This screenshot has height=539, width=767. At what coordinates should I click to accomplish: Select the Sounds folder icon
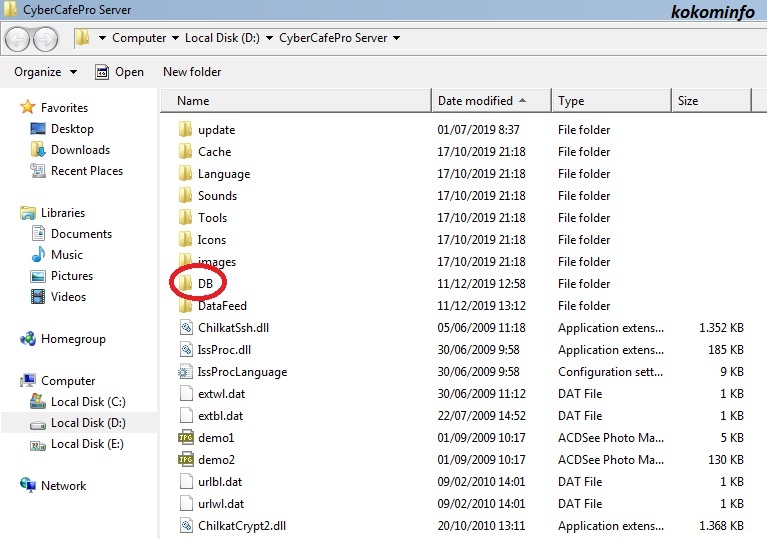click(x=185, y=196)
